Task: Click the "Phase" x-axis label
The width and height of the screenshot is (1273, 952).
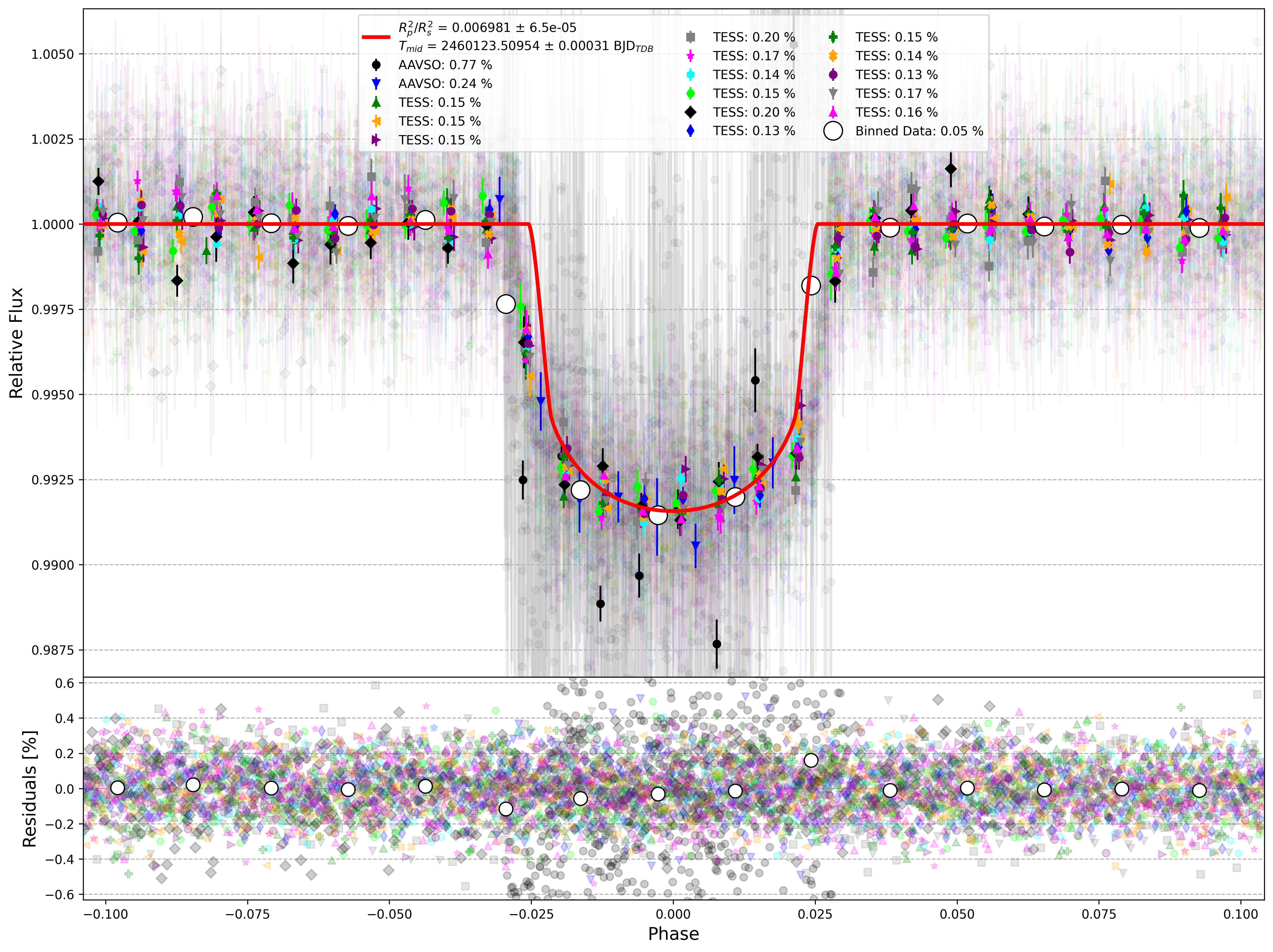Action: coord(673,934)
